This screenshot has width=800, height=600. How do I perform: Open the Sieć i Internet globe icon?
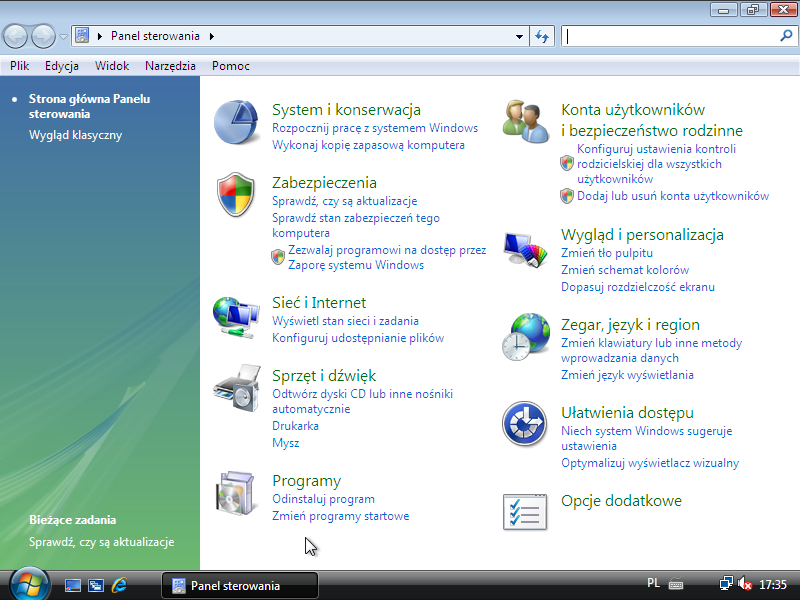[236, 317]
